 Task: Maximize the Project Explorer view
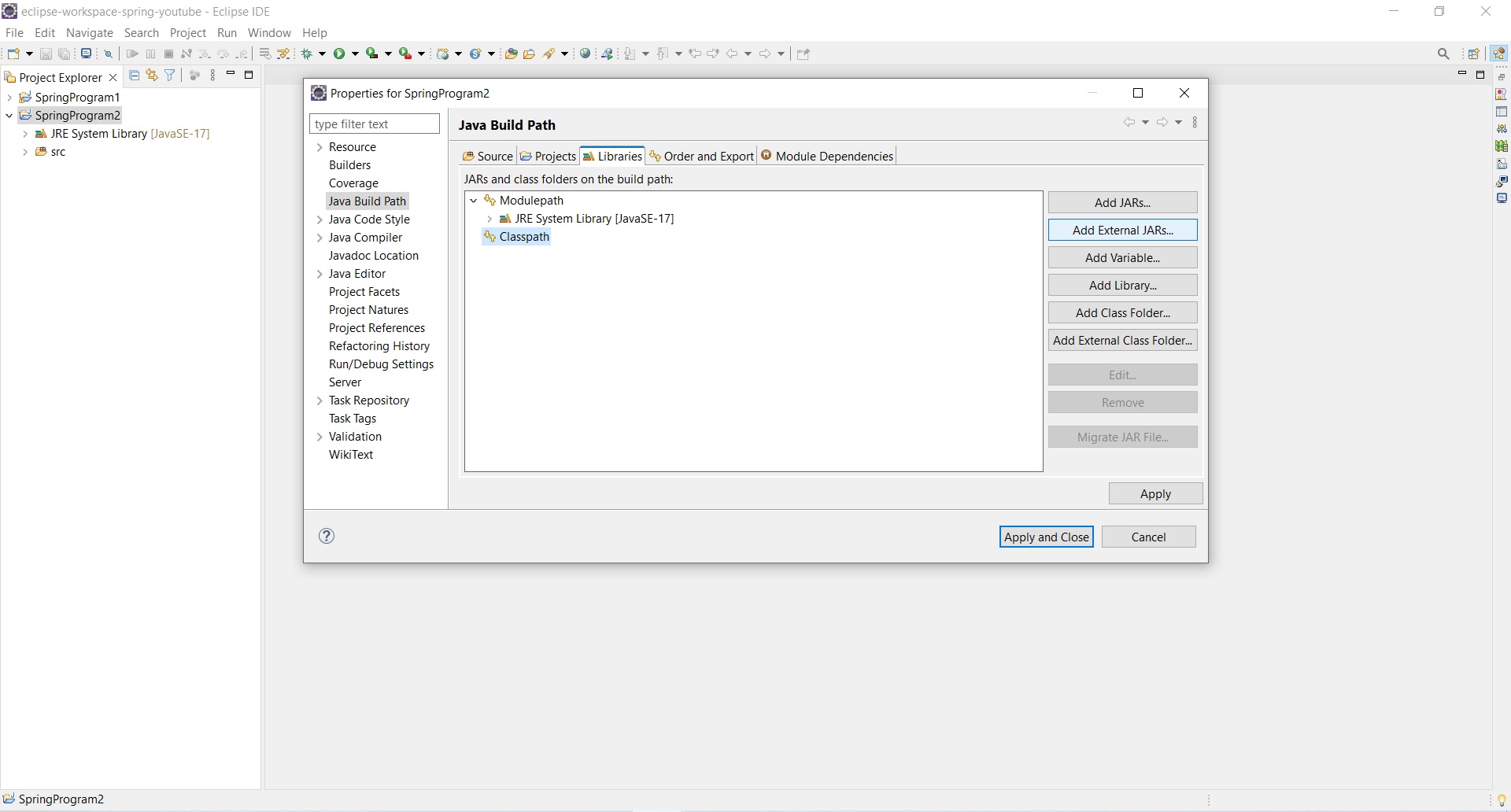click(x=249, y=75)
